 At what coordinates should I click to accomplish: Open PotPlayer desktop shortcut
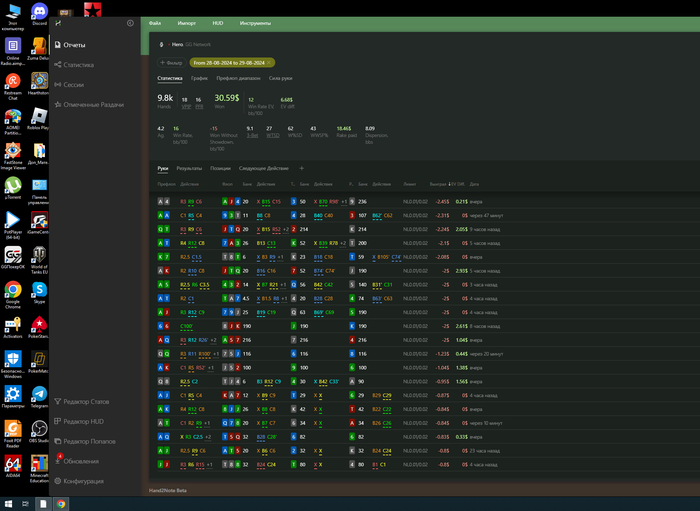(13, 223)
